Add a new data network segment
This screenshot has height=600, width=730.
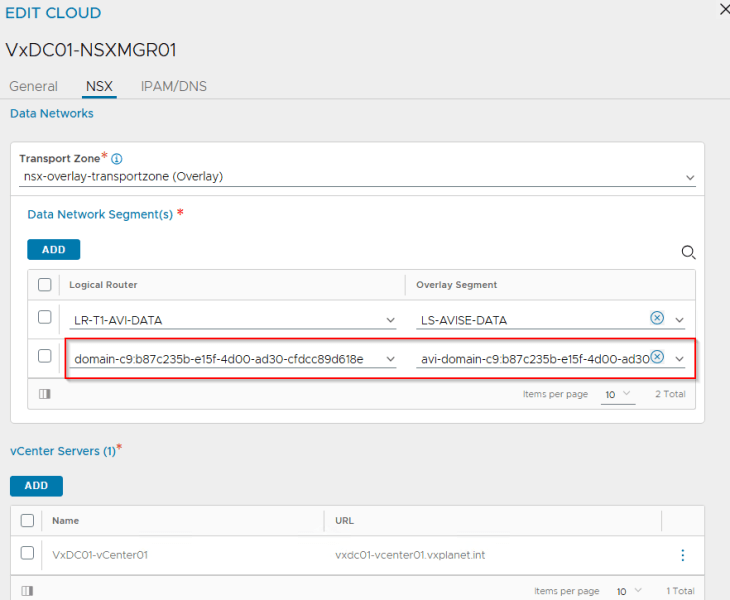[53, 250]
